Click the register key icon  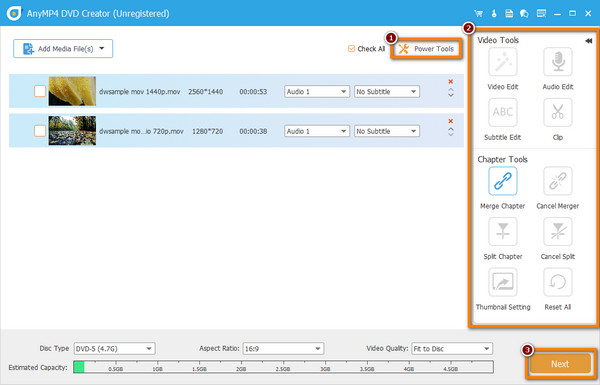tap(494, 14)
